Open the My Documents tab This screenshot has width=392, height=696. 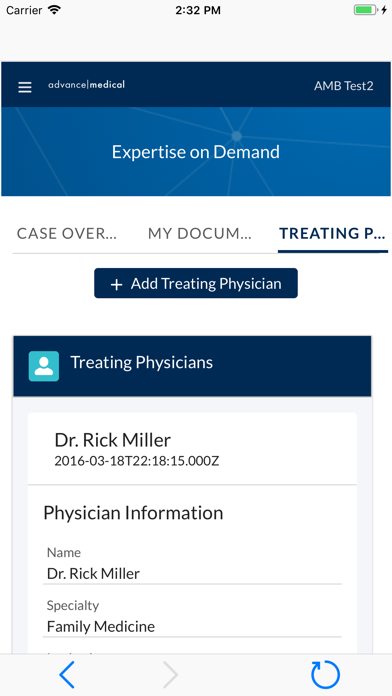pos(200,233)
